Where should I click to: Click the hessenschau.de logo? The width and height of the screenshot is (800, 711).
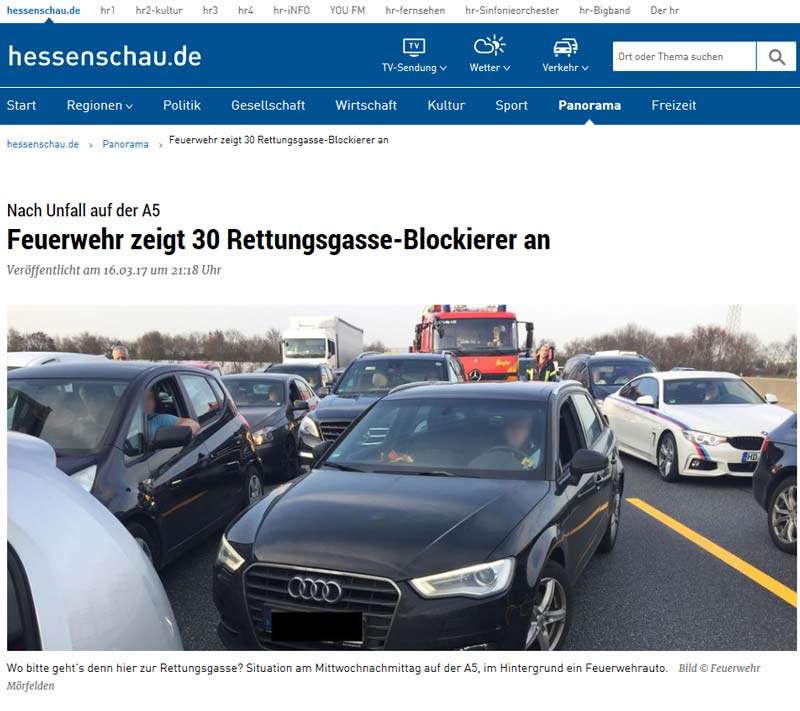[105, 56]
